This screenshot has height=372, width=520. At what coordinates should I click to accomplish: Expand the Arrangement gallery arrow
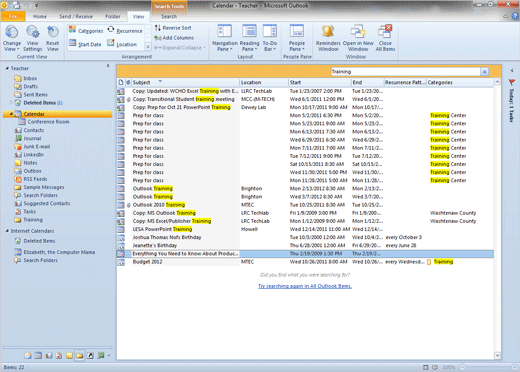[x=148, y=46]
